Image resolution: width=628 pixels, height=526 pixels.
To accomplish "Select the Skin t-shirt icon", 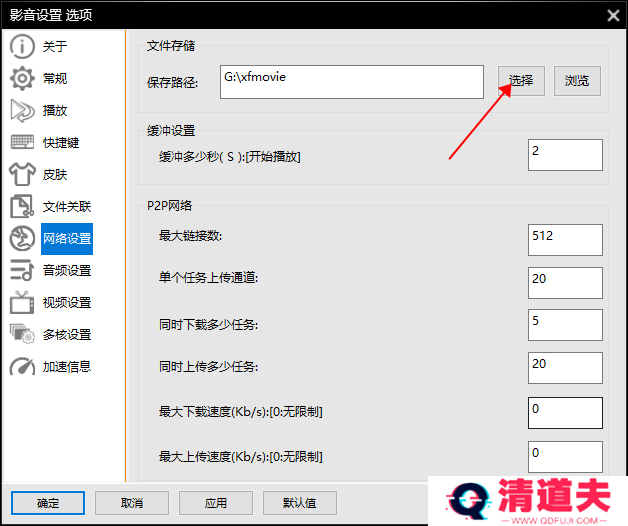I will pyautogui.click(x=22, y=175).
